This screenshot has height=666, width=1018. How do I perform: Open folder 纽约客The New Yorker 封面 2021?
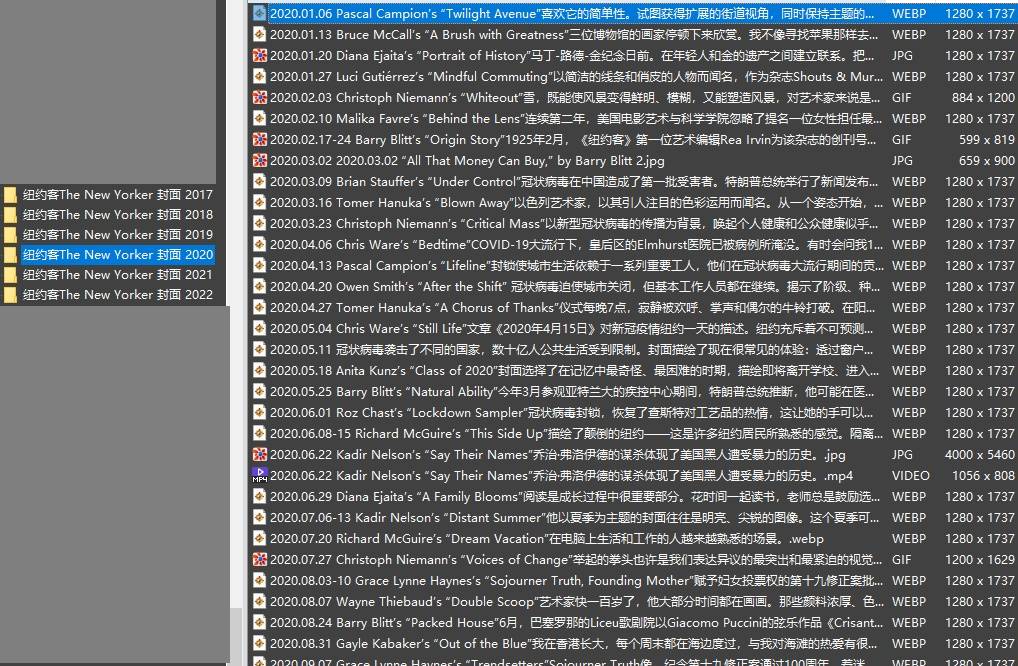118,275
